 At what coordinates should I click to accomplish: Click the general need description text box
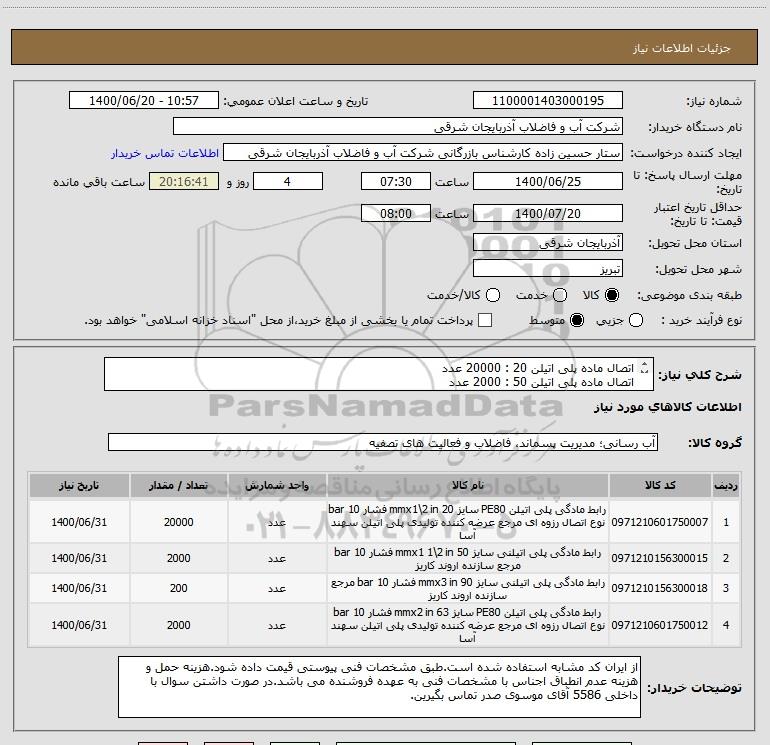pos(379,374)
